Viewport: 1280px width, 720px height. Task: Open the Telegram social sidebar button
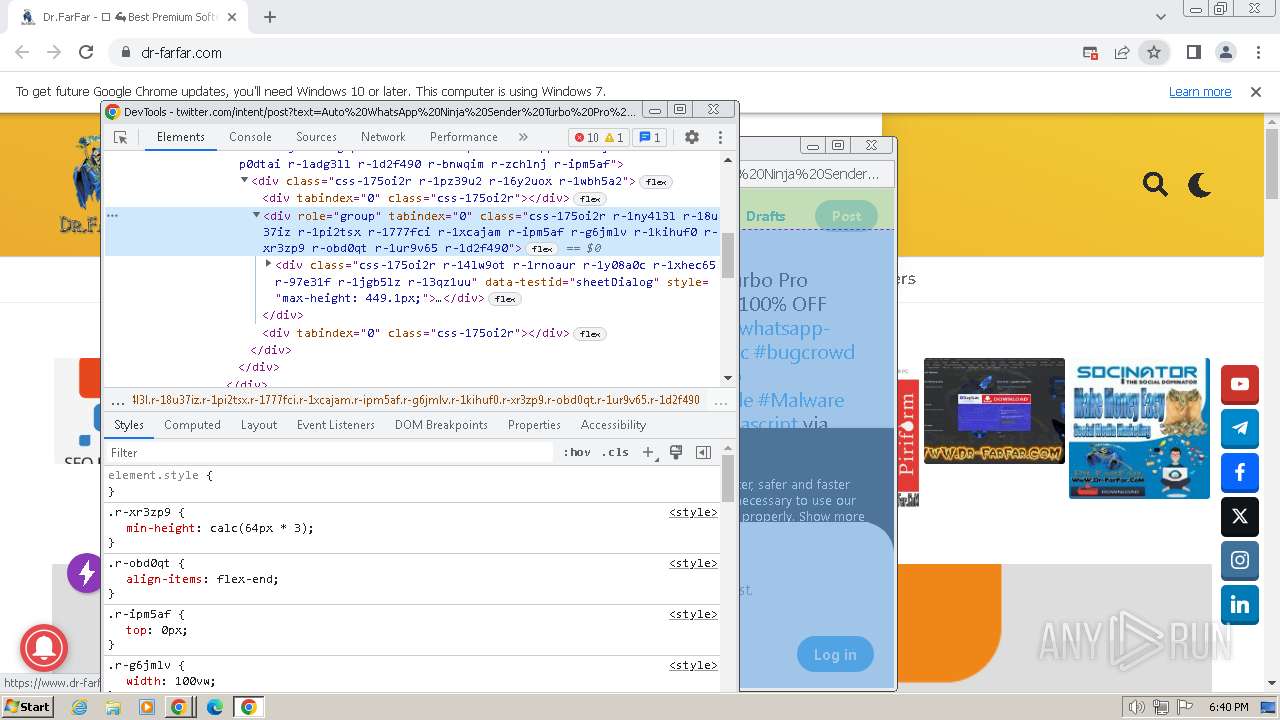(1240, 428)
